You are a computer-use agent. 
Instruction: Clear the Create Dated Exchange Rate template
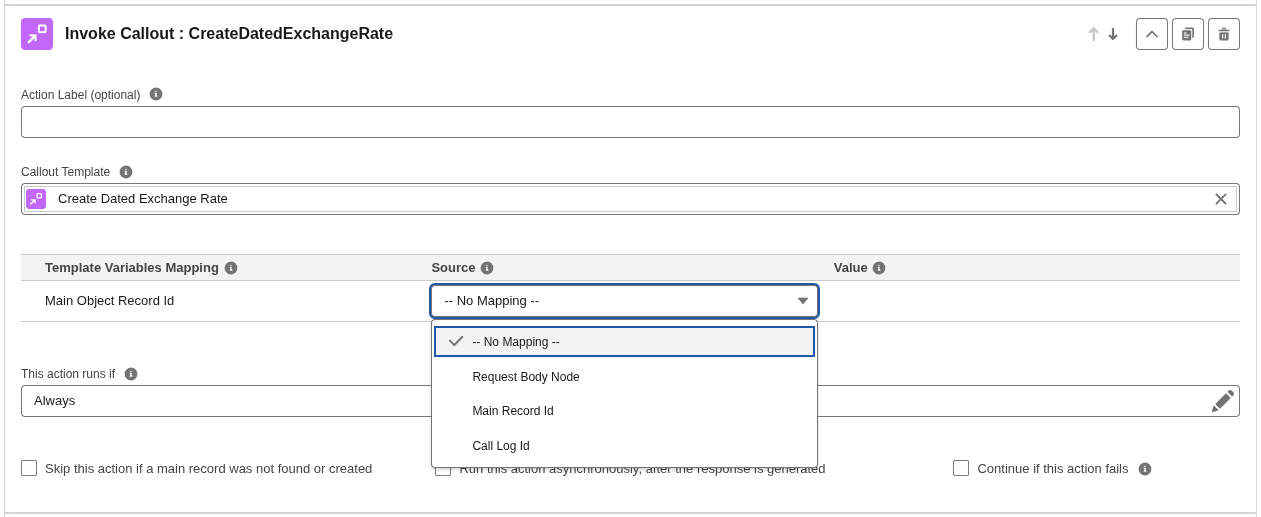1221,199
